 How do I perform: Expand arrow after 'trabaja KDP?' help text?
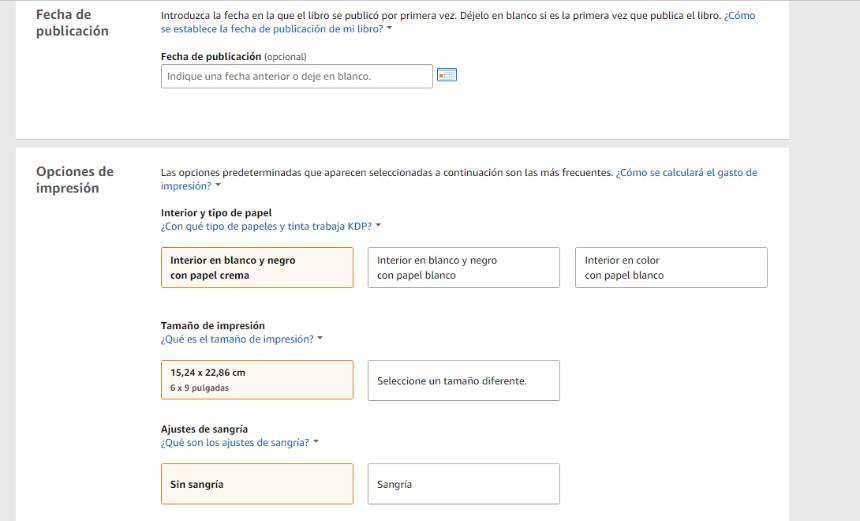coord(378,226)
